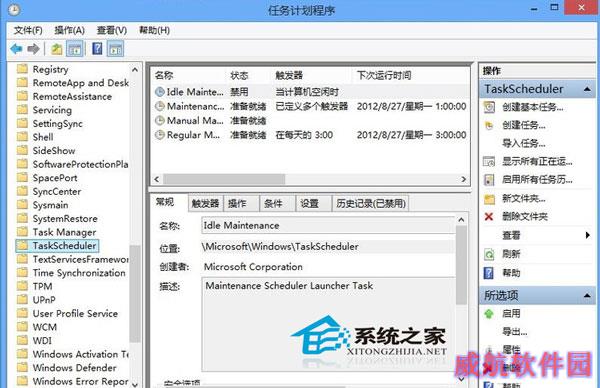This screenshot has height=388, width=600.
Task: Click the clock icon of Regular Maintenance task
Action: (160, 135)
